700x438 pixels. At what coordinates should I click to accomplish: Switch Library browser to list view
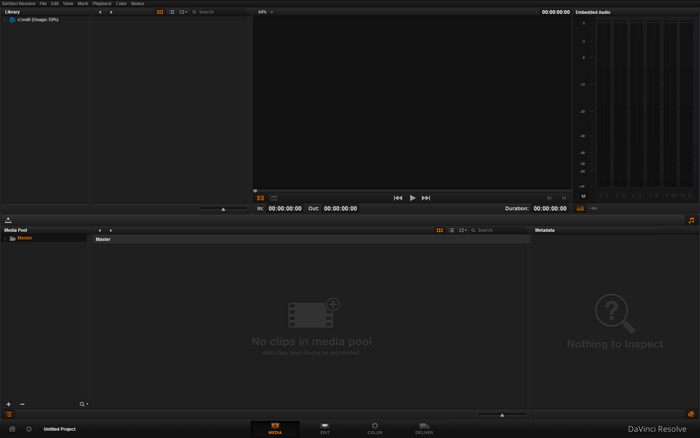coord(171,12)
